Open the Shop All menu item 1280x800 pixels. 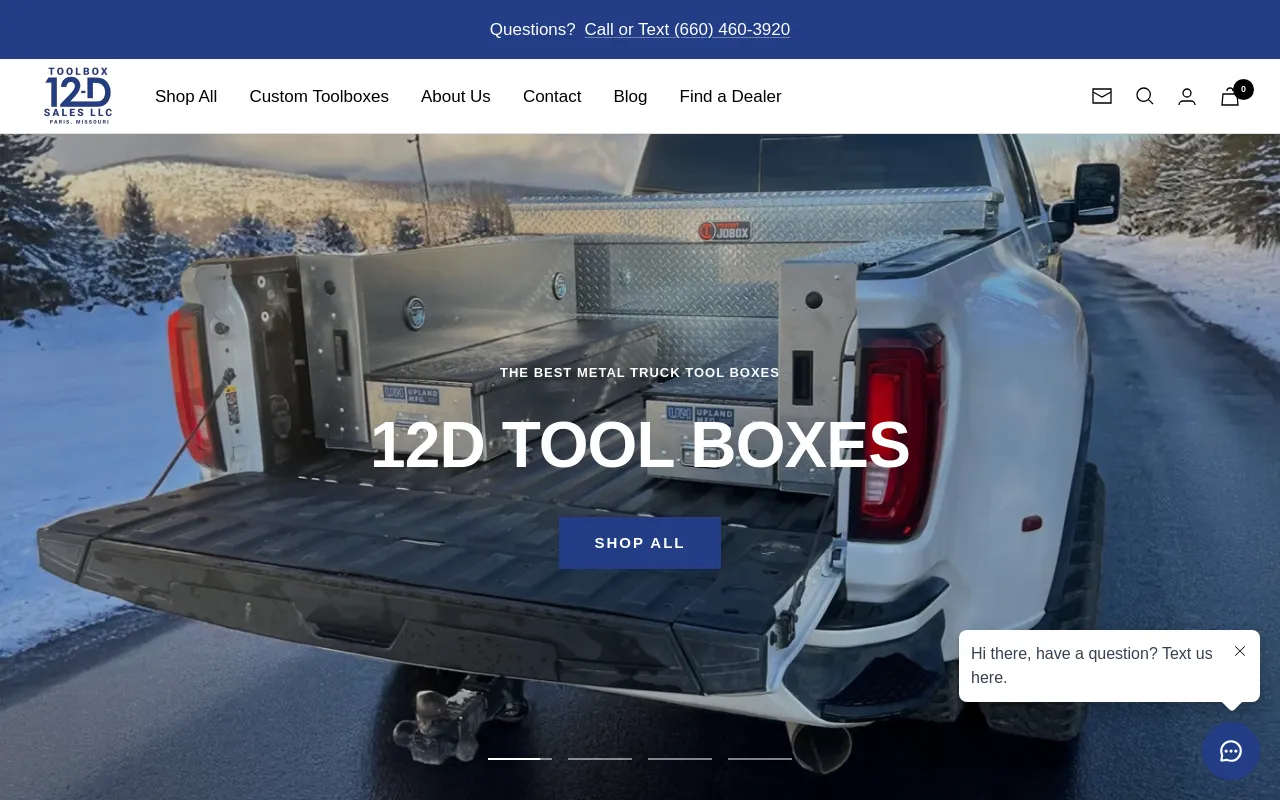(x=186, y=97)
